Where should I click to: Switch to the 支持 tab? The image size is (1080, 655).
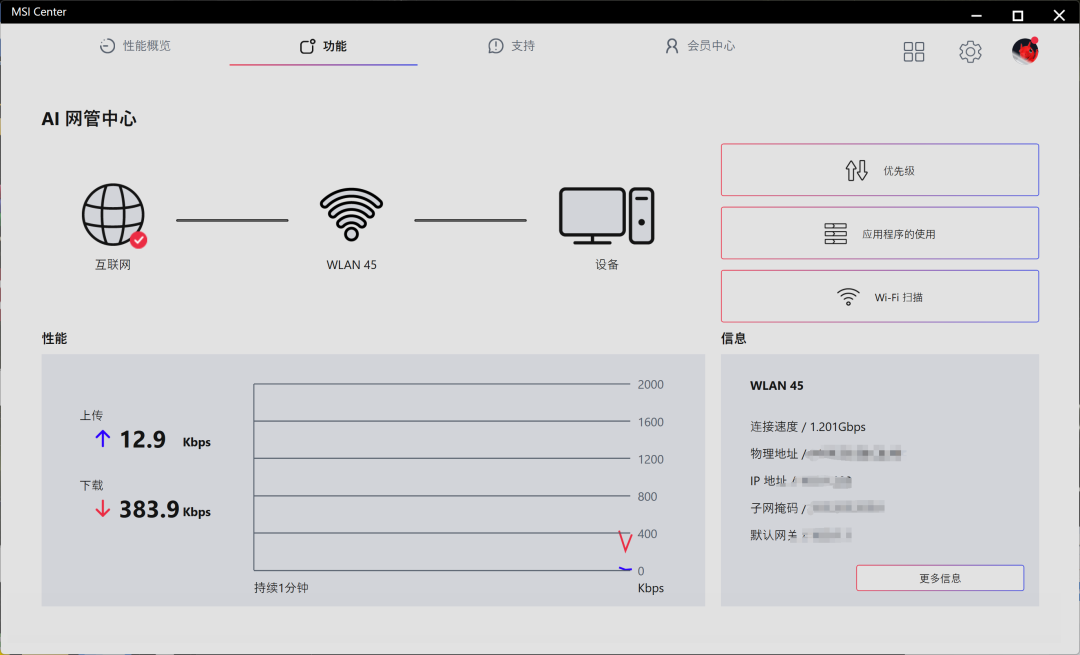(511, 46)
